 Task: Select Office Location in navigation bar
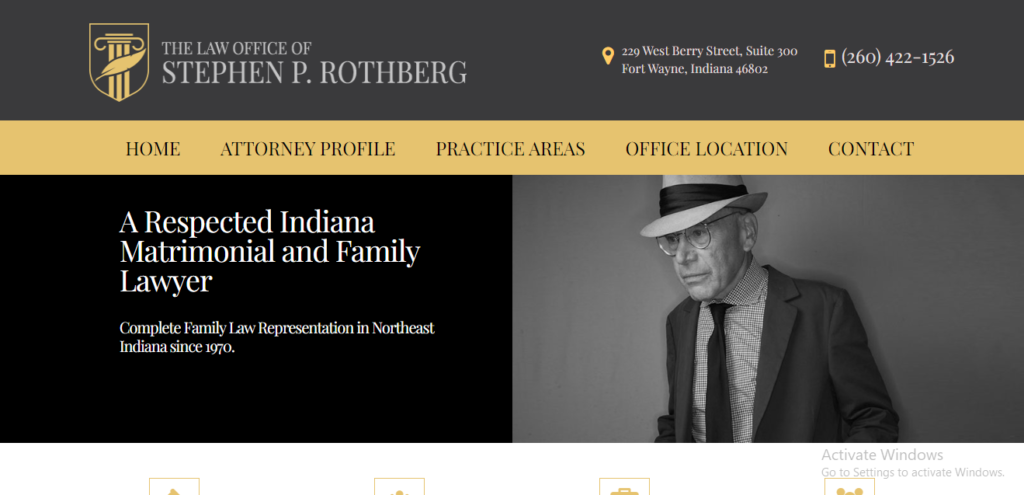click(x=706, y=149)
